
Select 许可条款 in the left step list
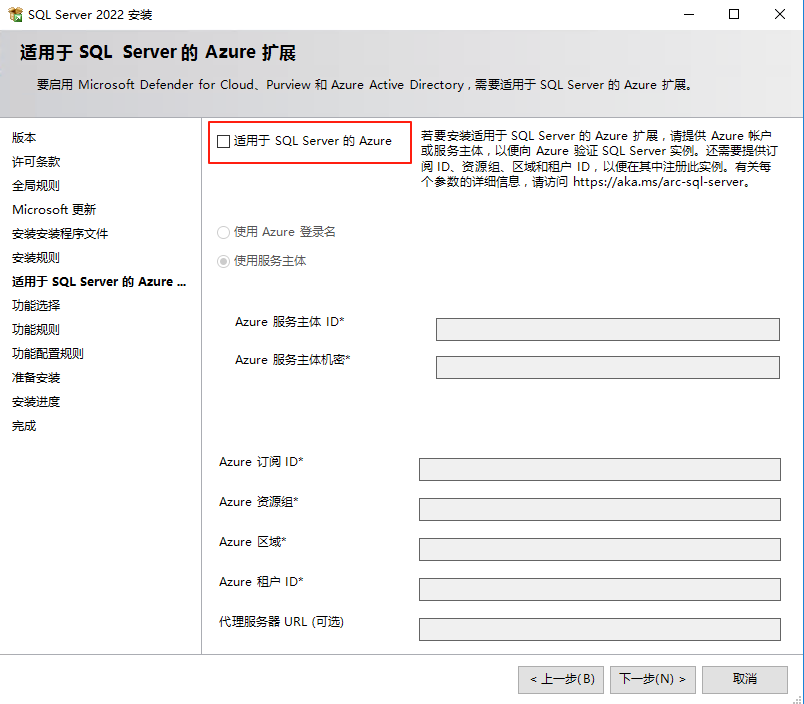(36, 162)
